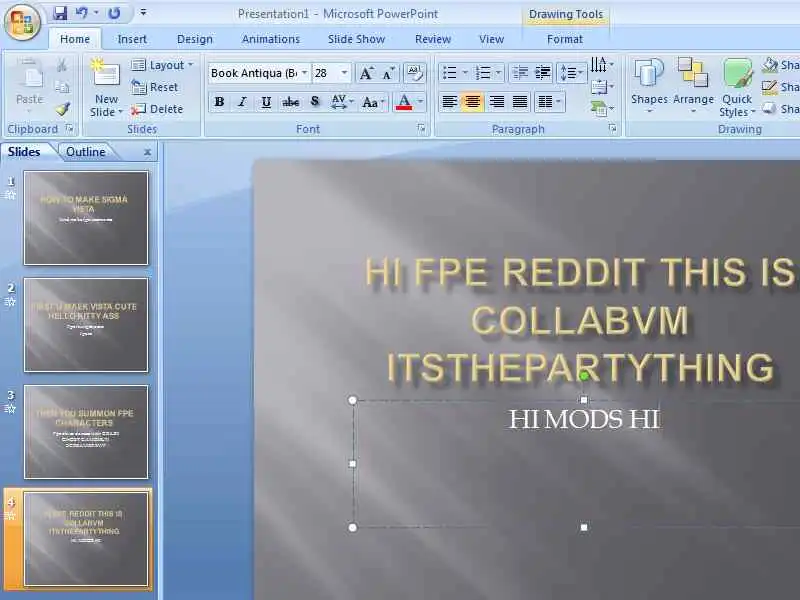800x600 pixels.
Task: Copy selection with the Copy icon
Action: [x=62, y=87]
